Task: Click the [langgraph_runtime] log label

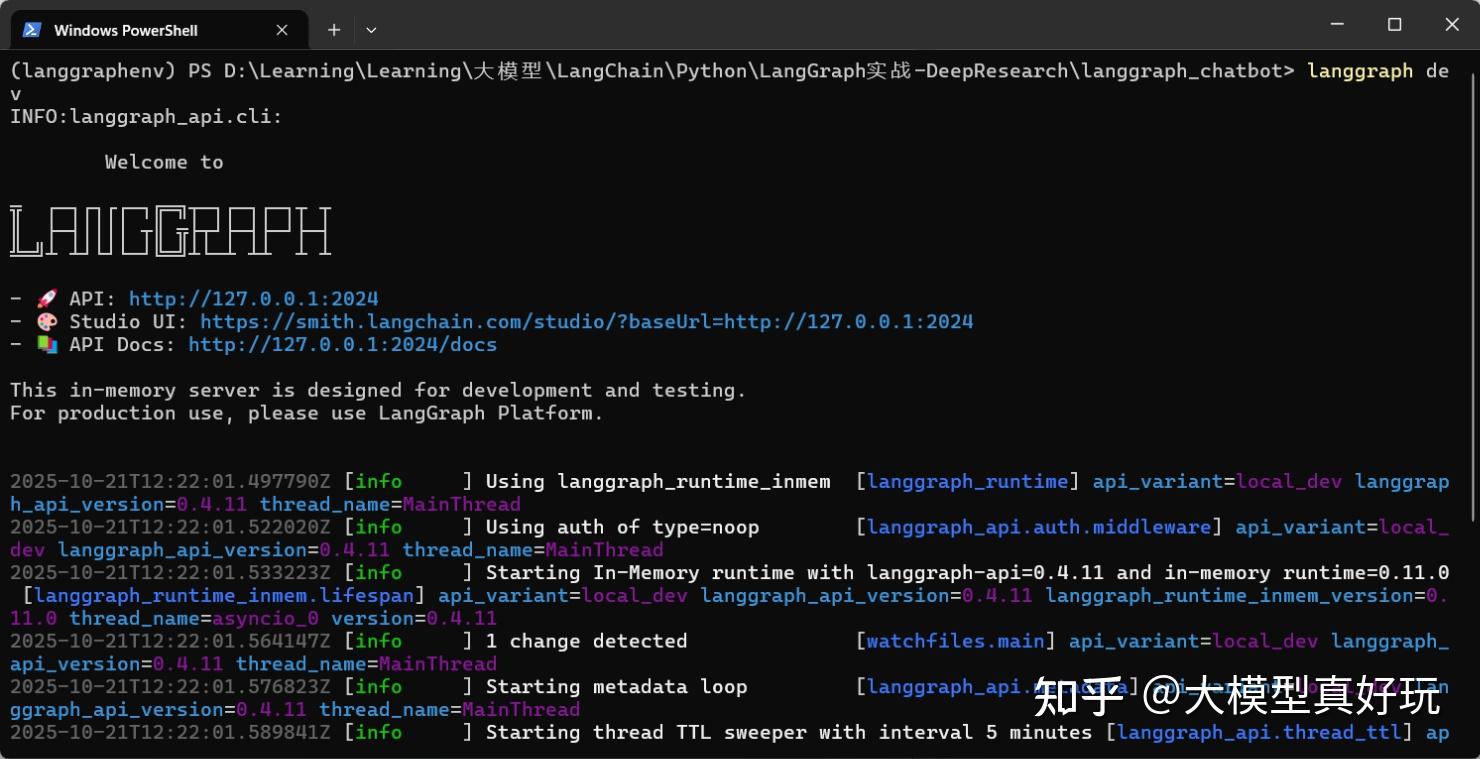Action: [966, 481]
